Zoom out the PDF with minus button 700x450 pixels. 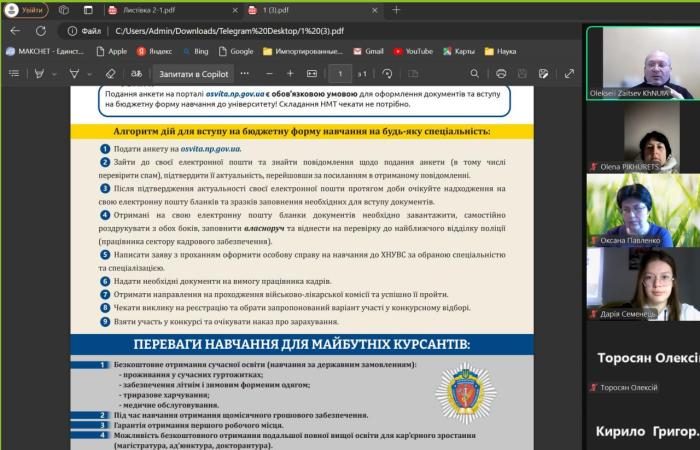pos(270,73)
